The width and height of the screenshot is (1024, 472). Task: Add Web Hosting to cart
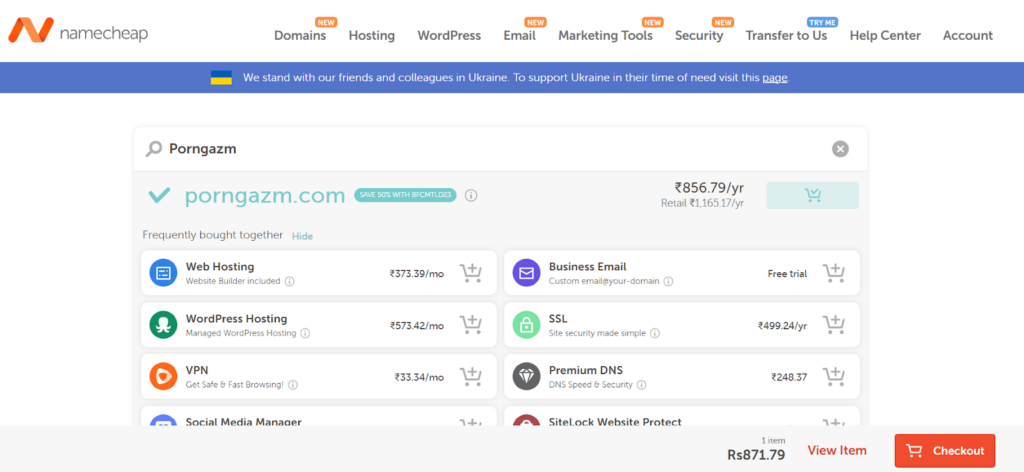(x=470, y=273)
